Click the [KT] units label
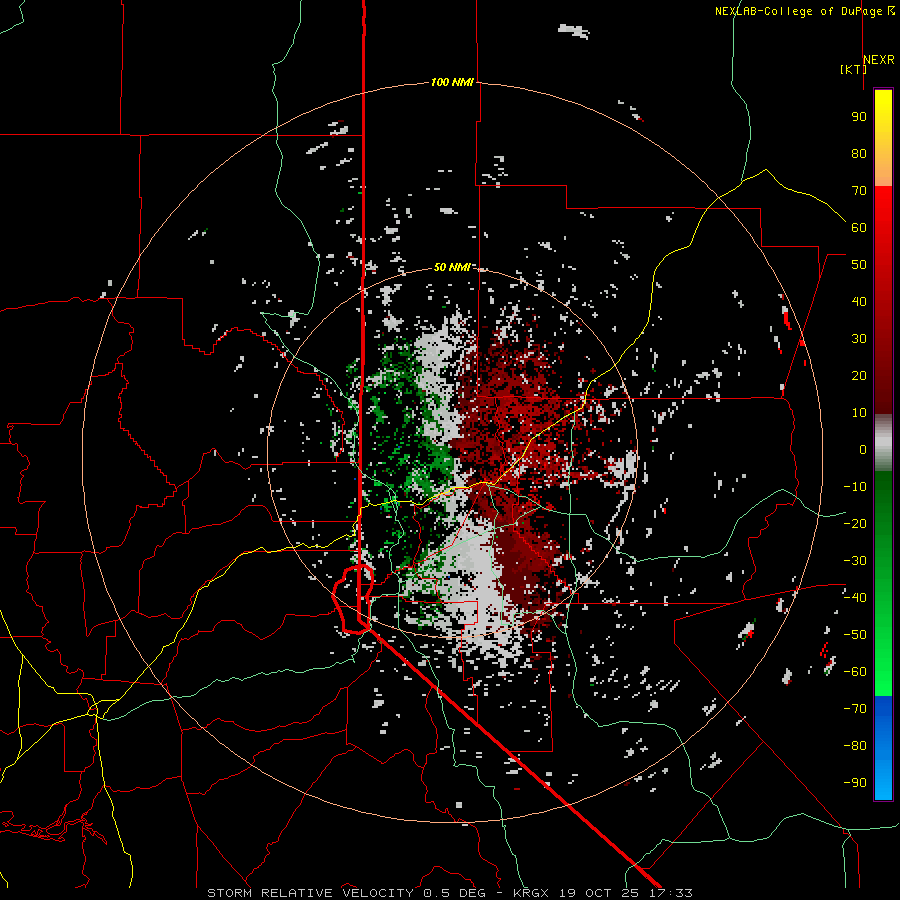900x900 pixels. [x=853, y=69]
